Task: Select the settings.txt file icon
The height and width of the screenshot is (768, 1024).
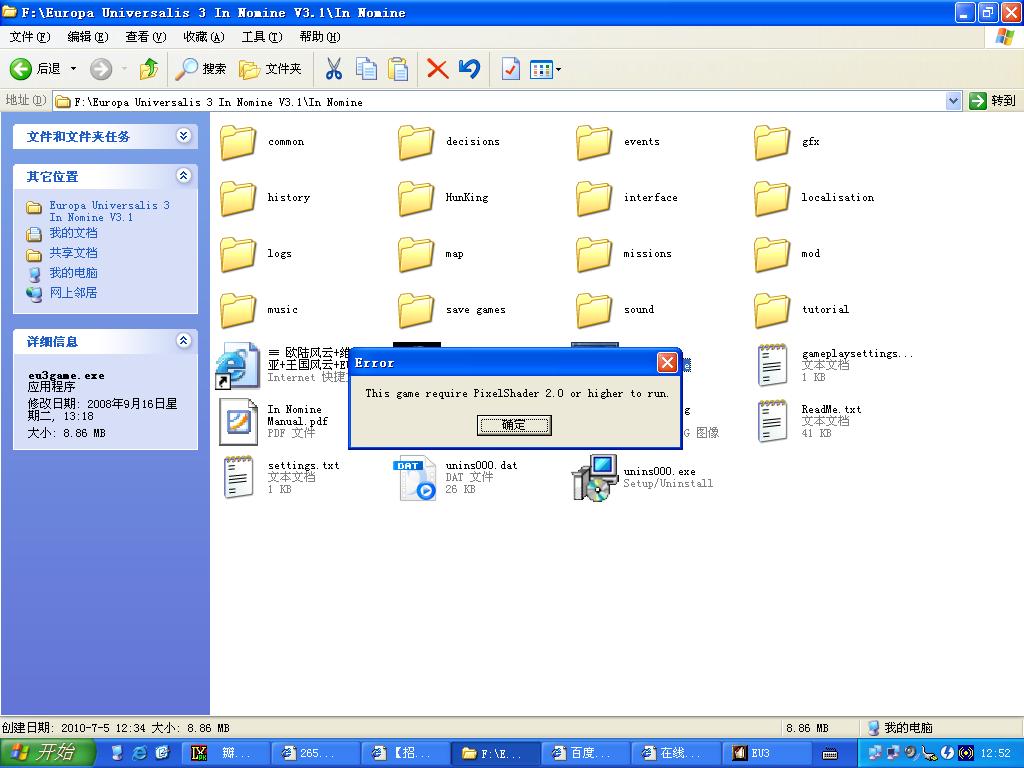Action: click(238, 477)
